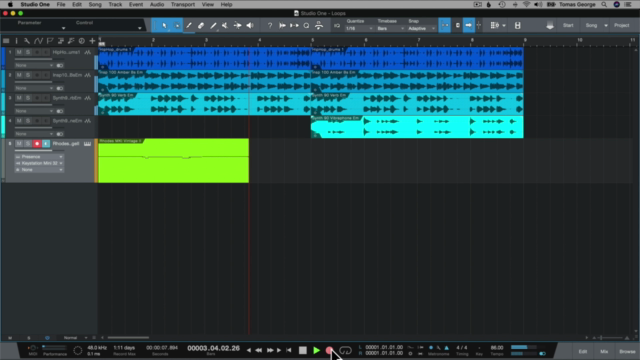The height and width of the screenshot is (360, 640).
Task: Open the Track menu
Action: [x=115, y=4]
